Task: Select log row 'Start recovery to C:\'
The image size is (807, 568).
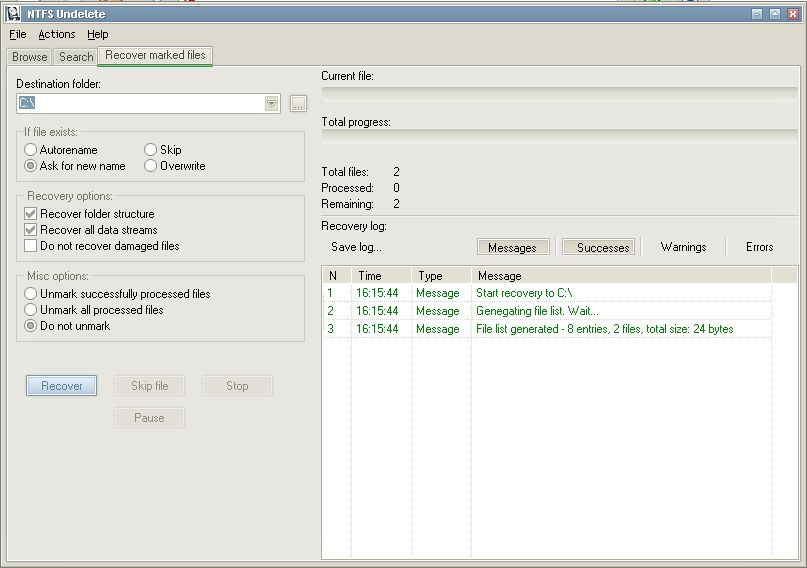Action: (547, 293)
